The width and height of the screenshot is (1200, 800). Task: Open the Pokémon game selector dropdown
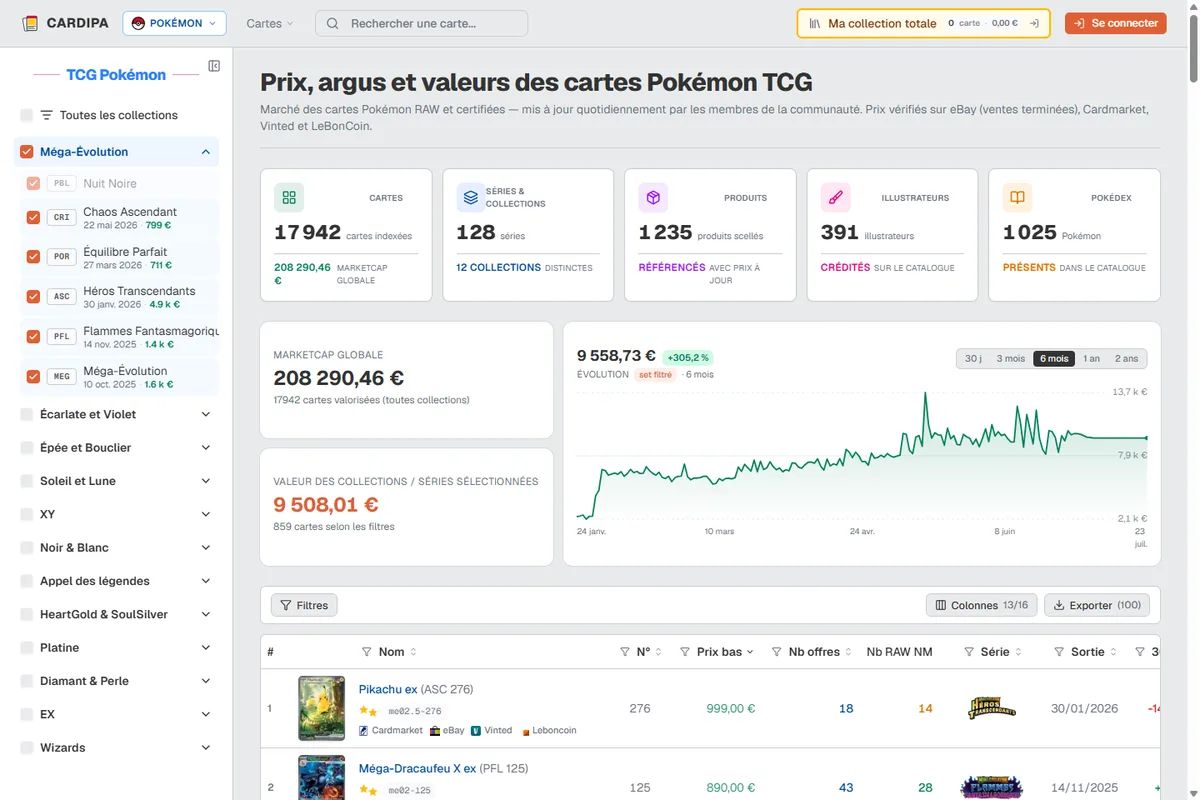(x=174, y=23)
